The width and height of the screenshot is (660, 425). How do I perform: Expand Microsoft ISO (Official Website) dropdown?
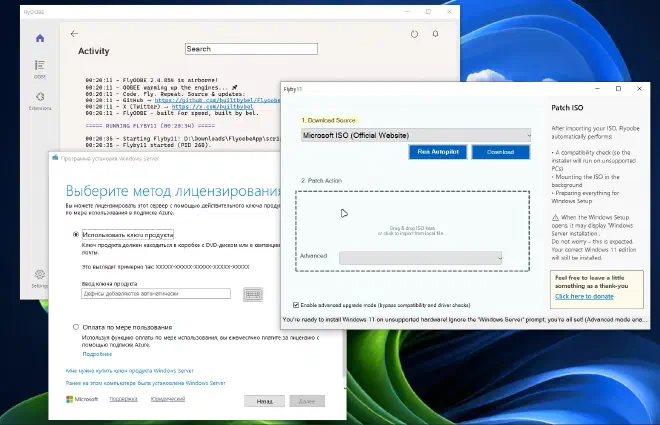click(x=416, y=135)
